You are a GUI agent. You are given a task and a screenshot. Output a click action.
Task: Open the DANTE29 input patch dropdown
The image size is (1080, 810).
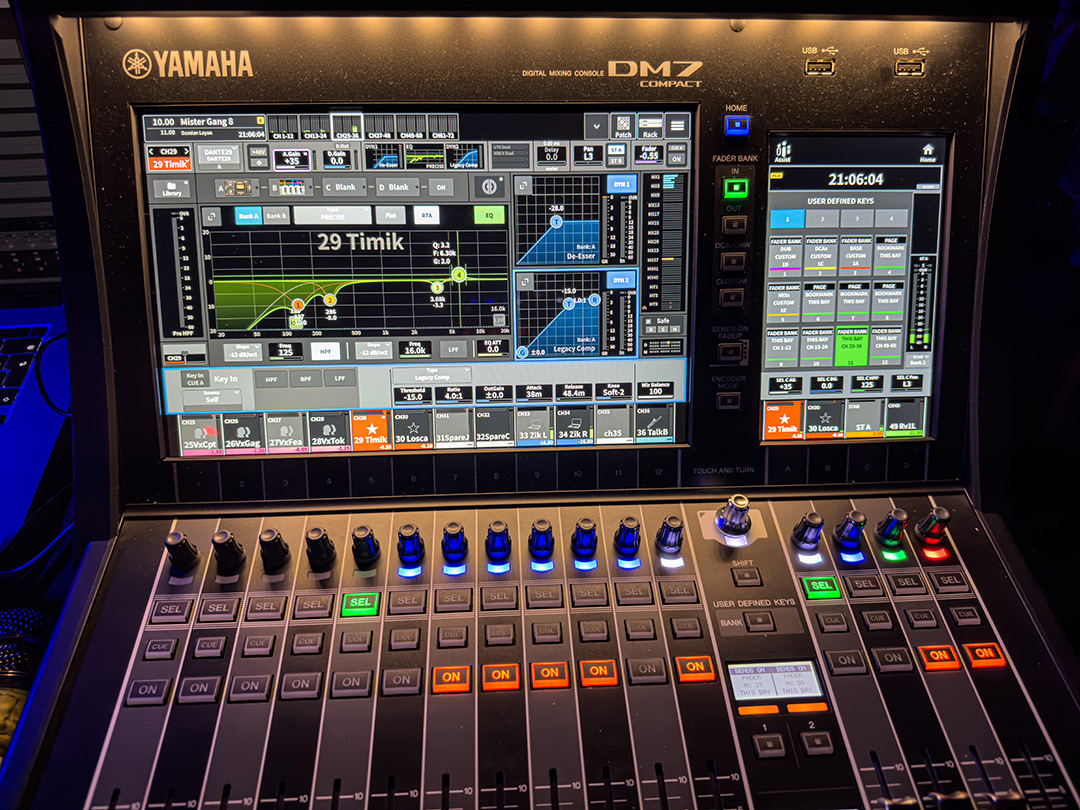click(x=218, y=156)
